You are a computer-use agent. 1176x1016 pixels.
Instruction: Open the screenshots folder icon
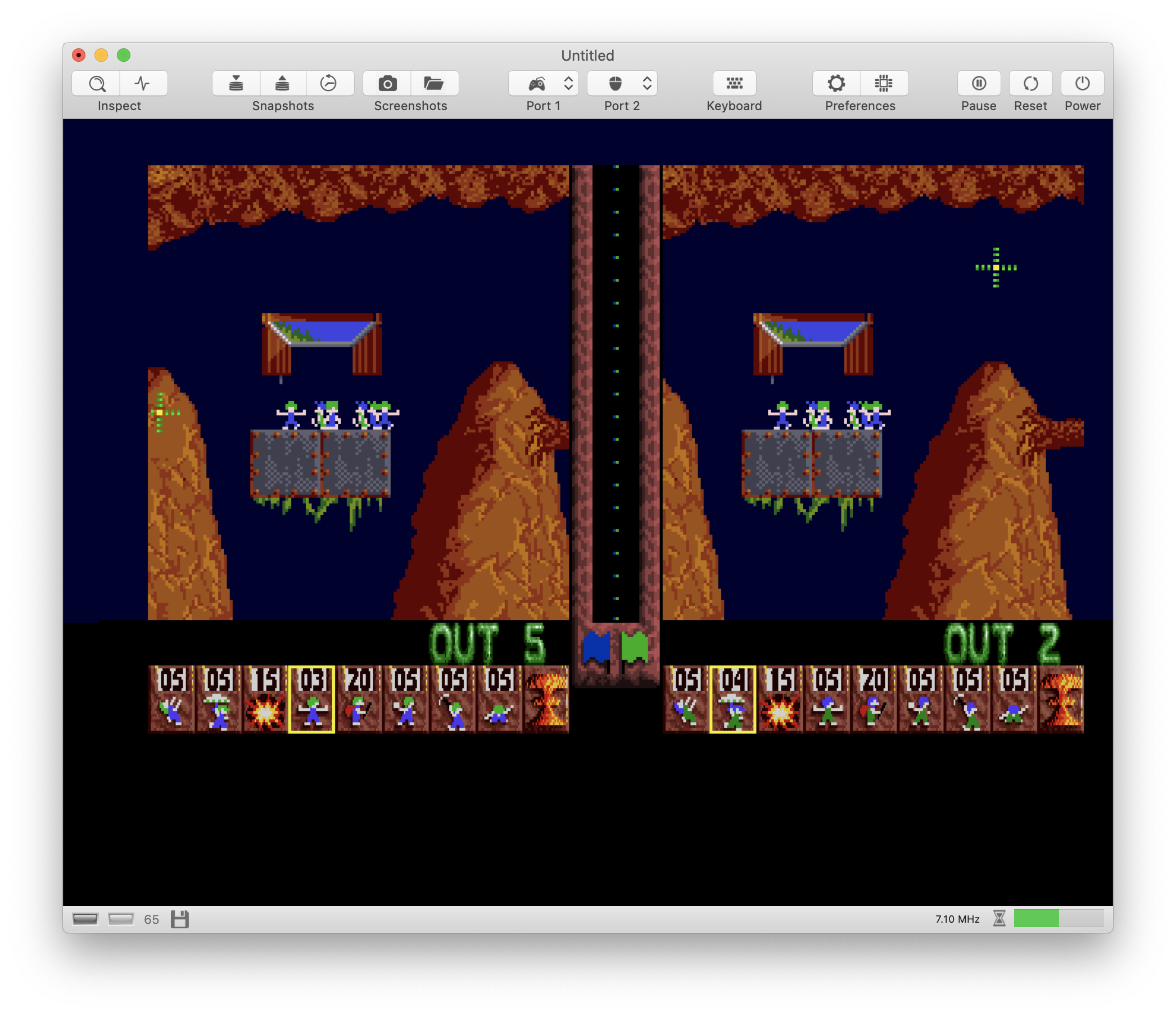(x=434, y=83)
